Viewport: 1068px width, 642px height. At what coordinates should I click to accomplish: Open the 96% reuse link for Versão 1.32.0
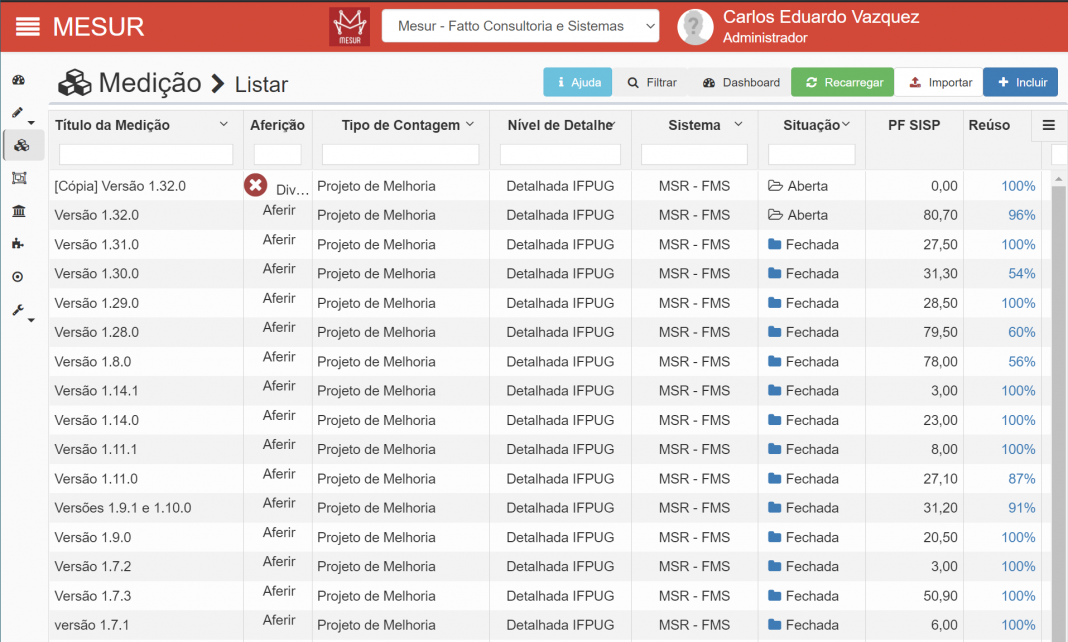click(x=1022, y=215)
